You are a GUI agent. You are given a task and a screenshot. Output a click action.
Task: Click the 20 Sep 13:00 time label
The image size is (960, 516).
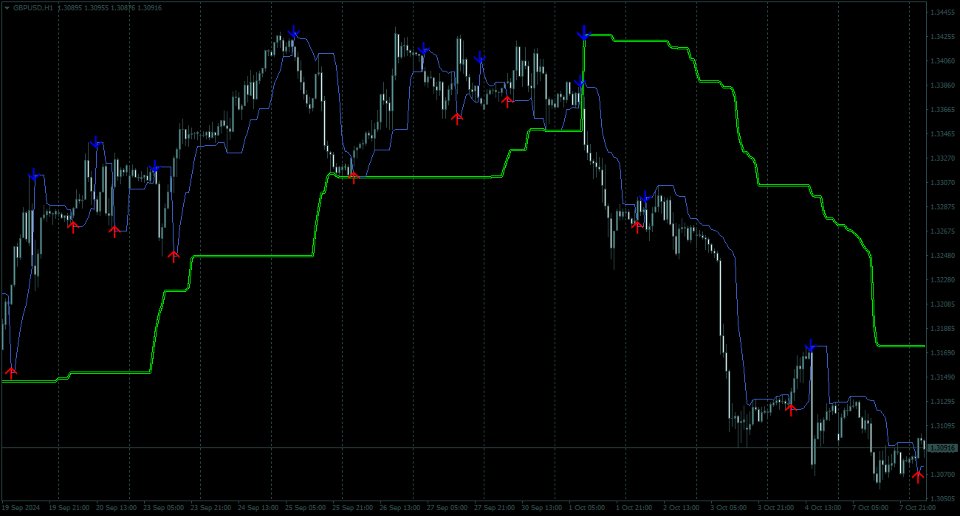116,507
